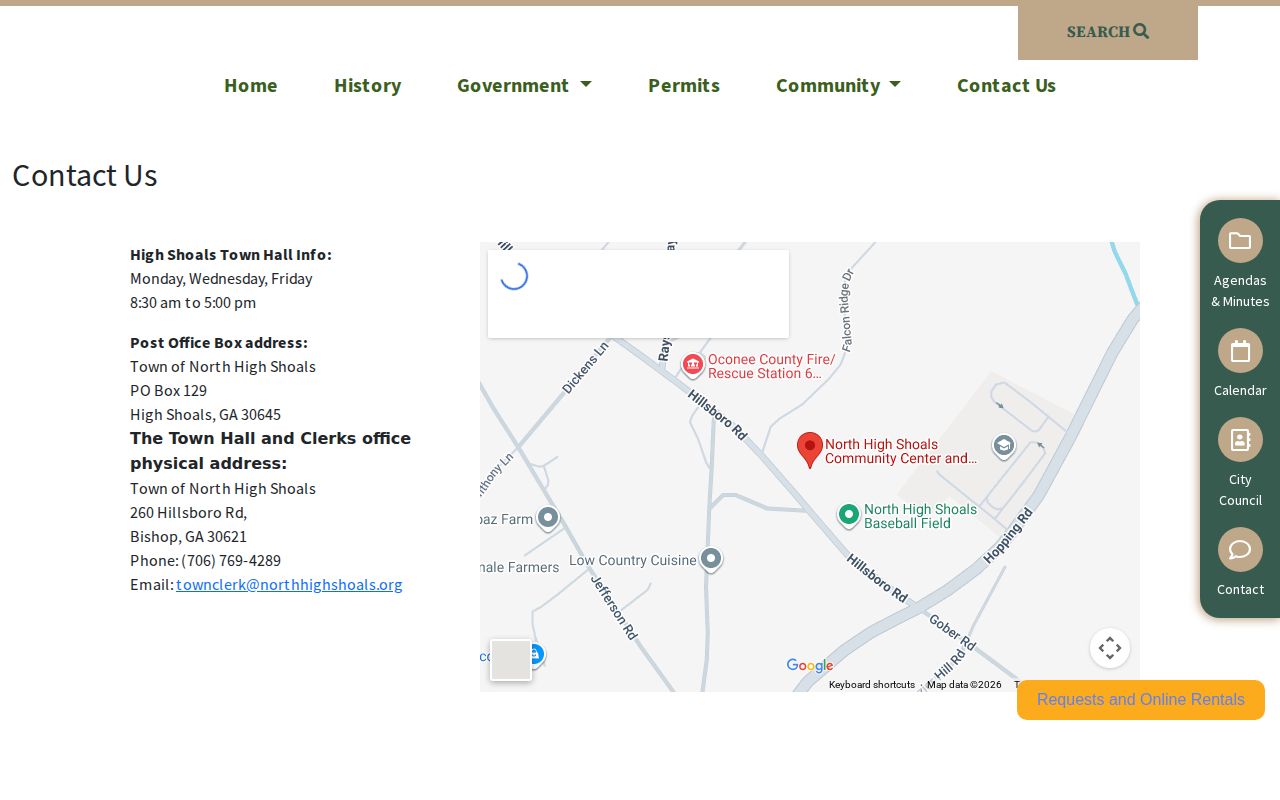
Task: Click the Contact Us page heading
Action: tap(85, 175)
